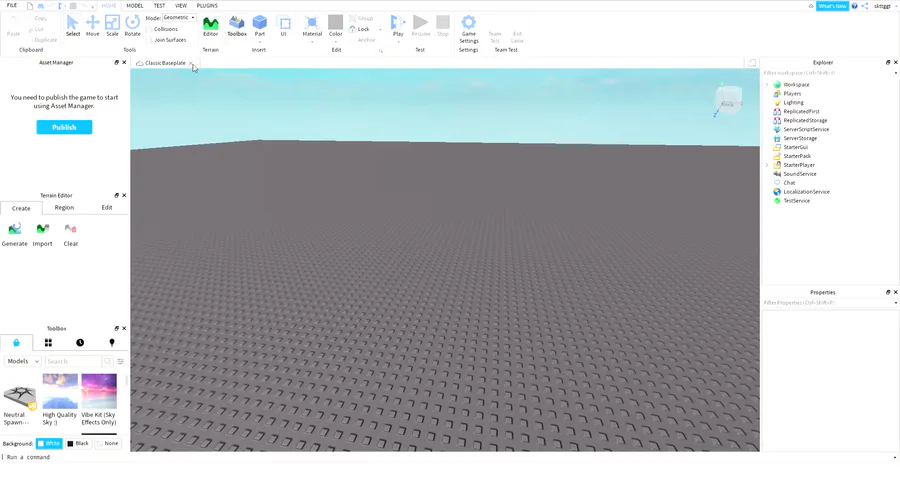Select the Vibe Kit sky effects thumbnail

(99, 391)
